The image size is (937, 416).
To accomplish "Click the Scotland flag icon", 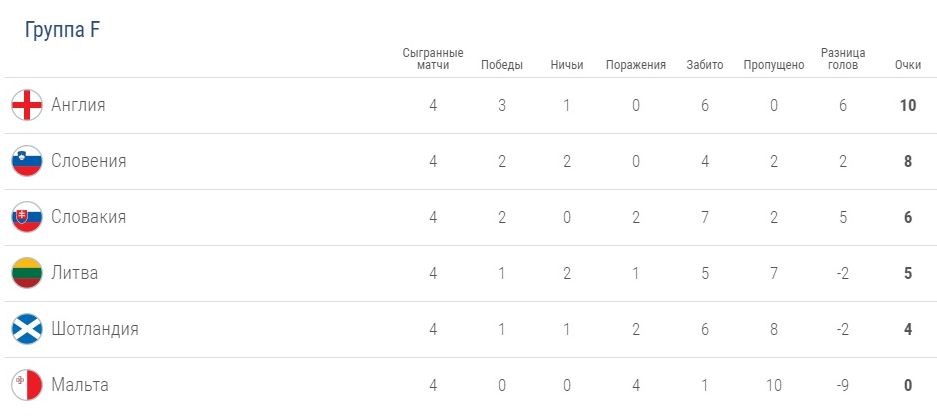I will 27,329.
